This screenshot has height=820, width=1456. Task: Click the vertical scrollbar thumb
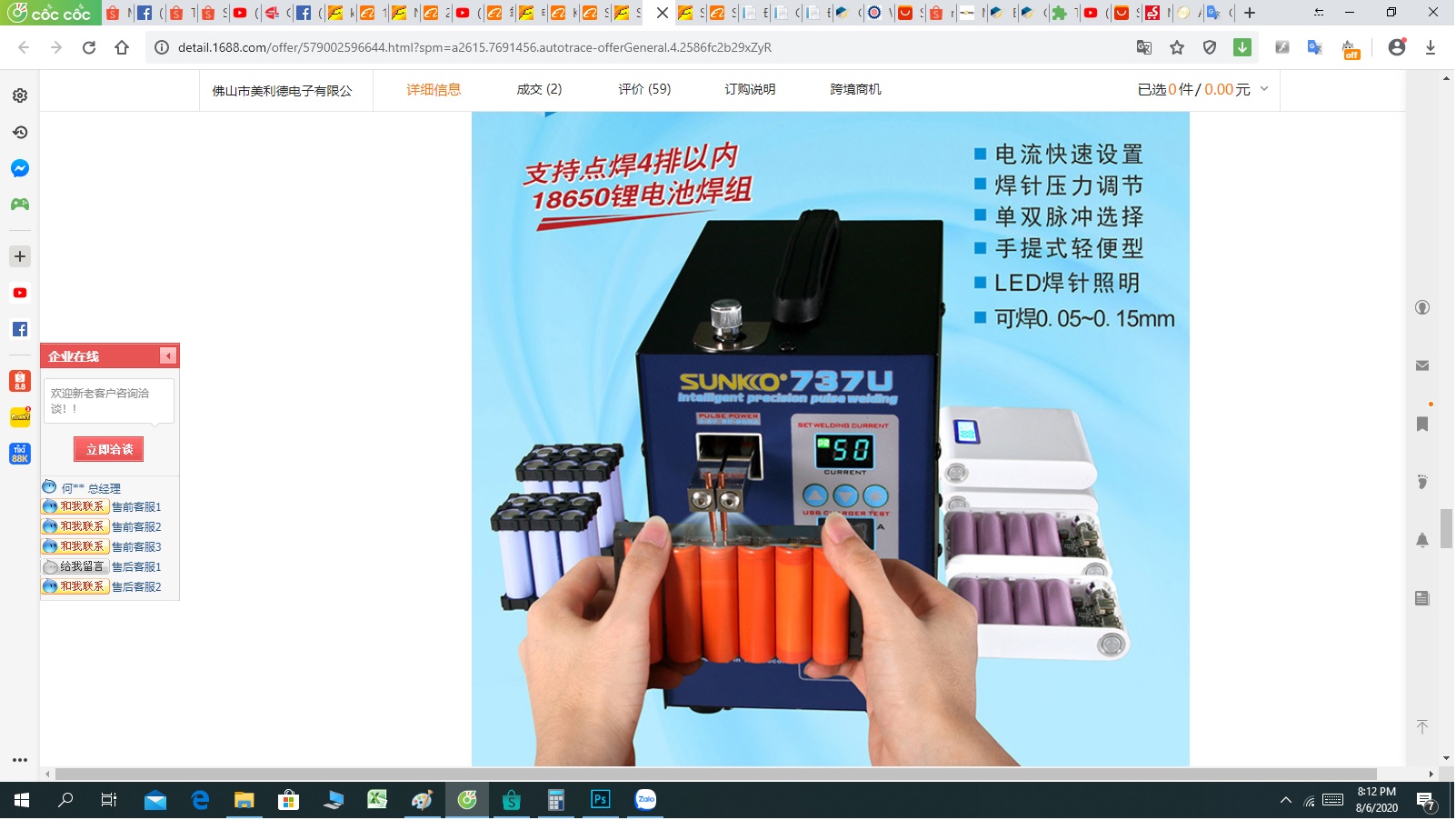(x=1446, y=530)
